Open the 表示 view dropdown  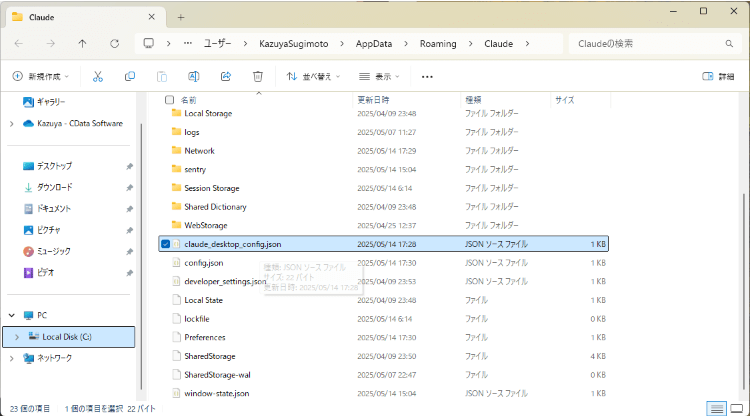379,77
